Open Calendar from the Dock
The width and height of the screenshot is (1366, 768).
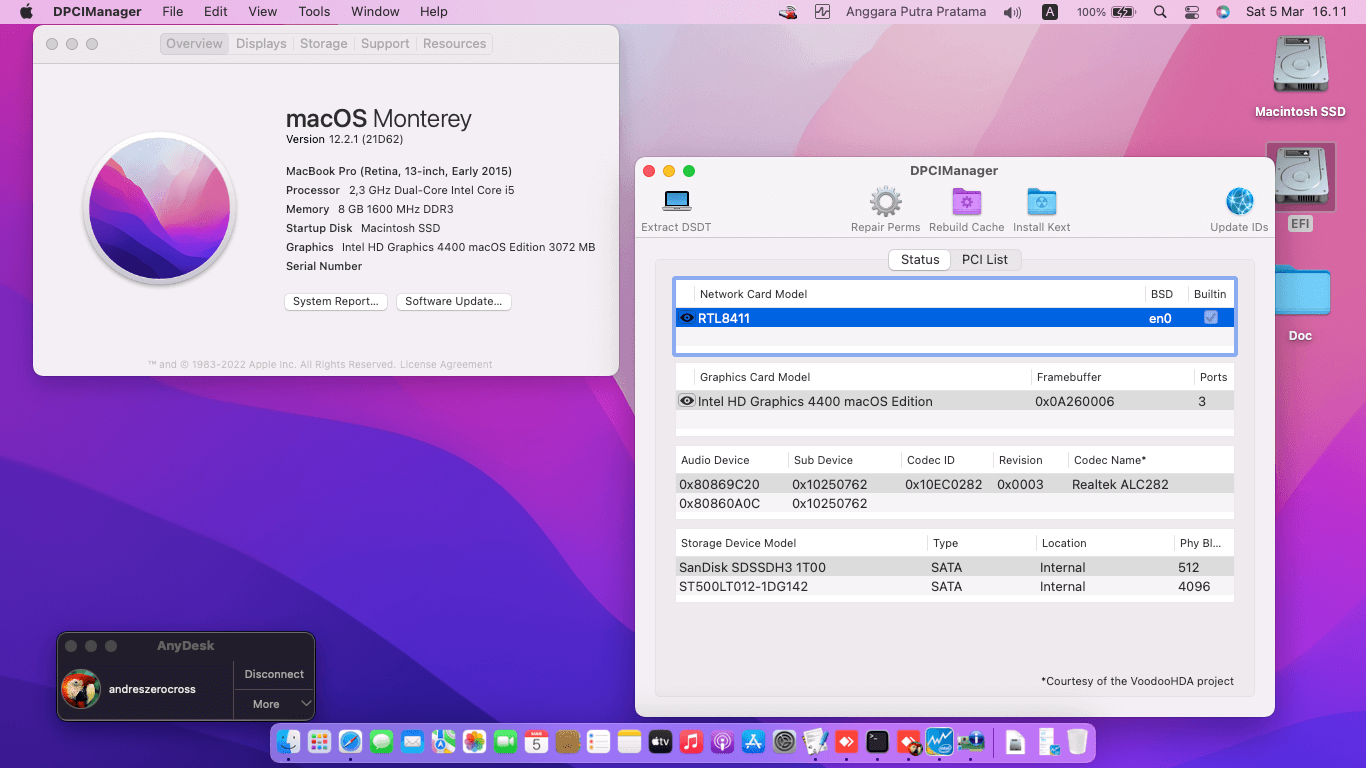point(536,742)
